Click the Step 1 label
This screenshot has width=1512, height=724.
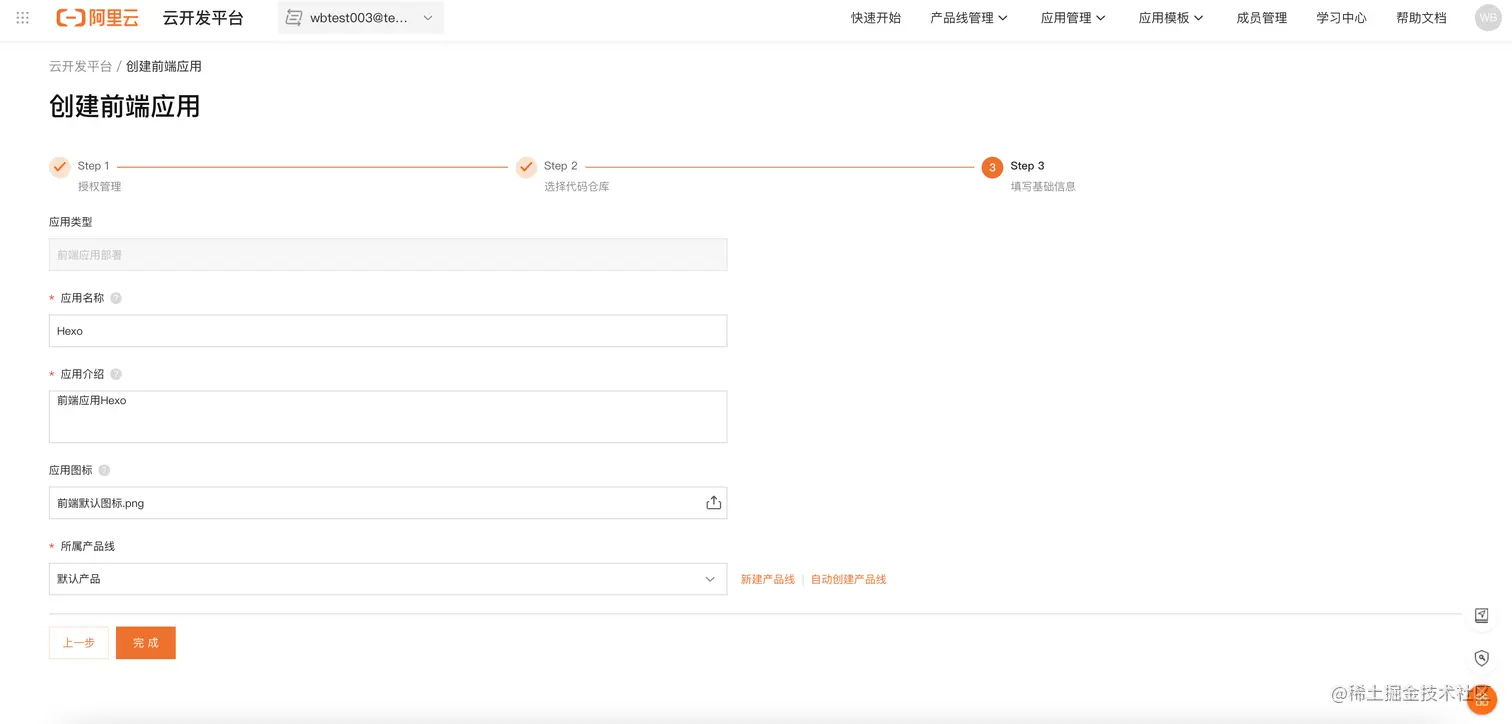[x=93, y=166]
